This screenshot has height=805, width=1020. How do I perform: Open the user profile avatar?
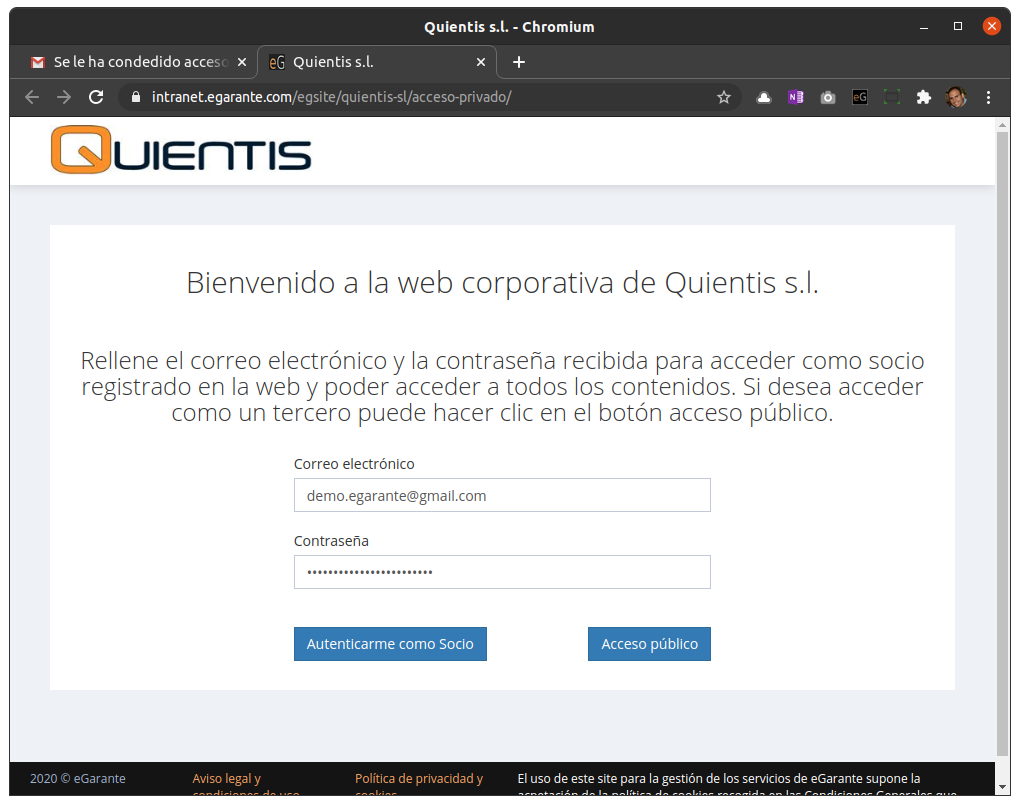click(x=956, y=98)
